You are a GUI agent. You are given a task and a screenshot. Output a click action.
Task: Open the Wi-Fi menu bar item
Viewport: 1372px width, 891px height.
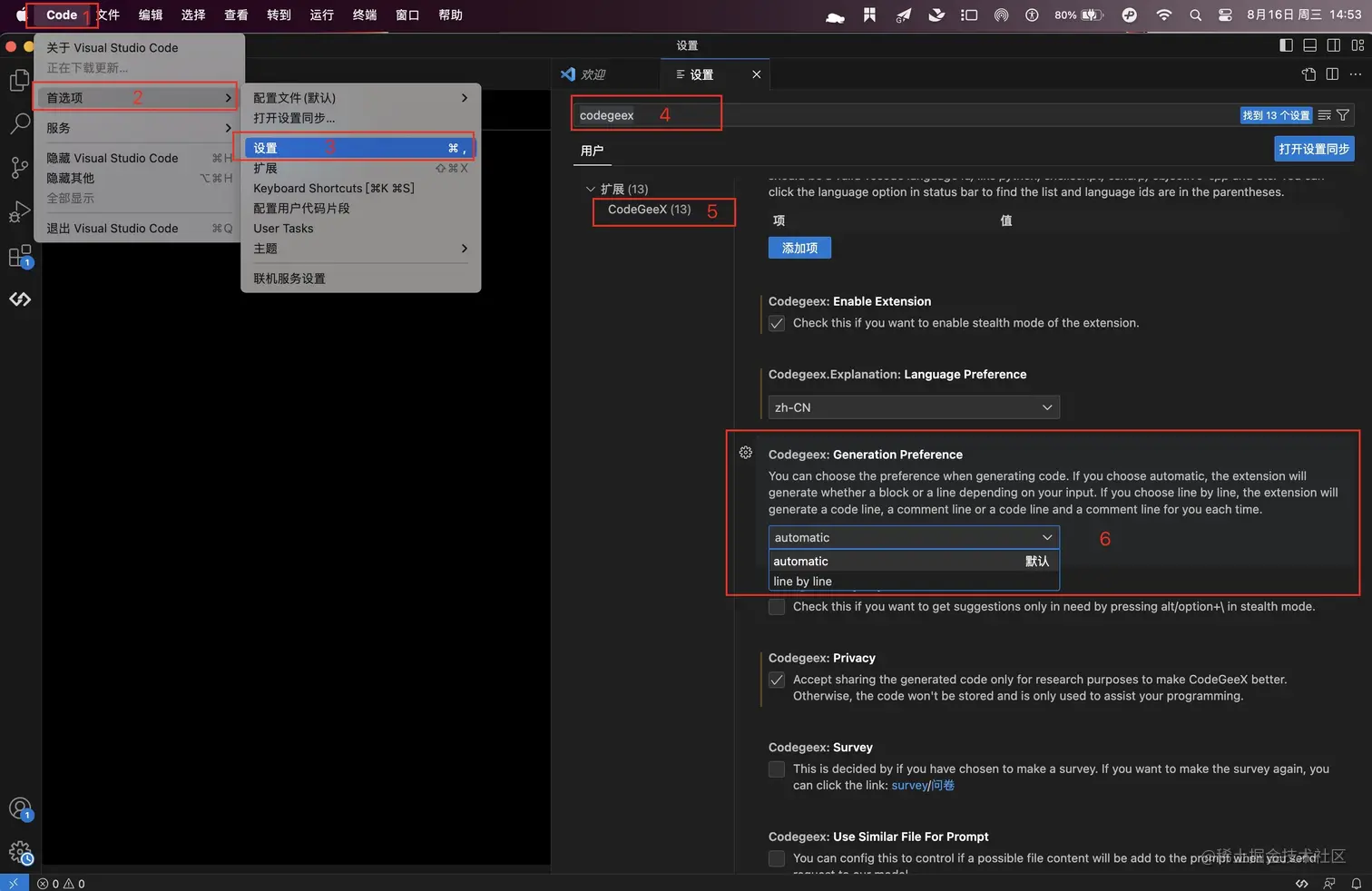(1164, 15)
